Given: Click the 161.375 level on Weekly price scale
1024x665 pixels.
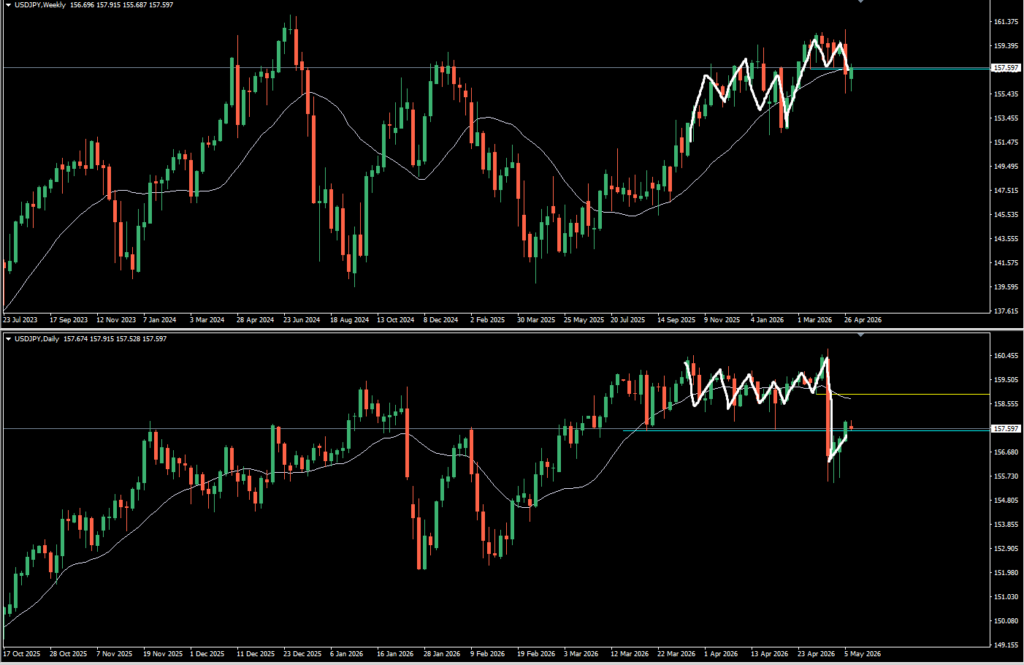Looking at the screenshot, I should click(1007, 22).
